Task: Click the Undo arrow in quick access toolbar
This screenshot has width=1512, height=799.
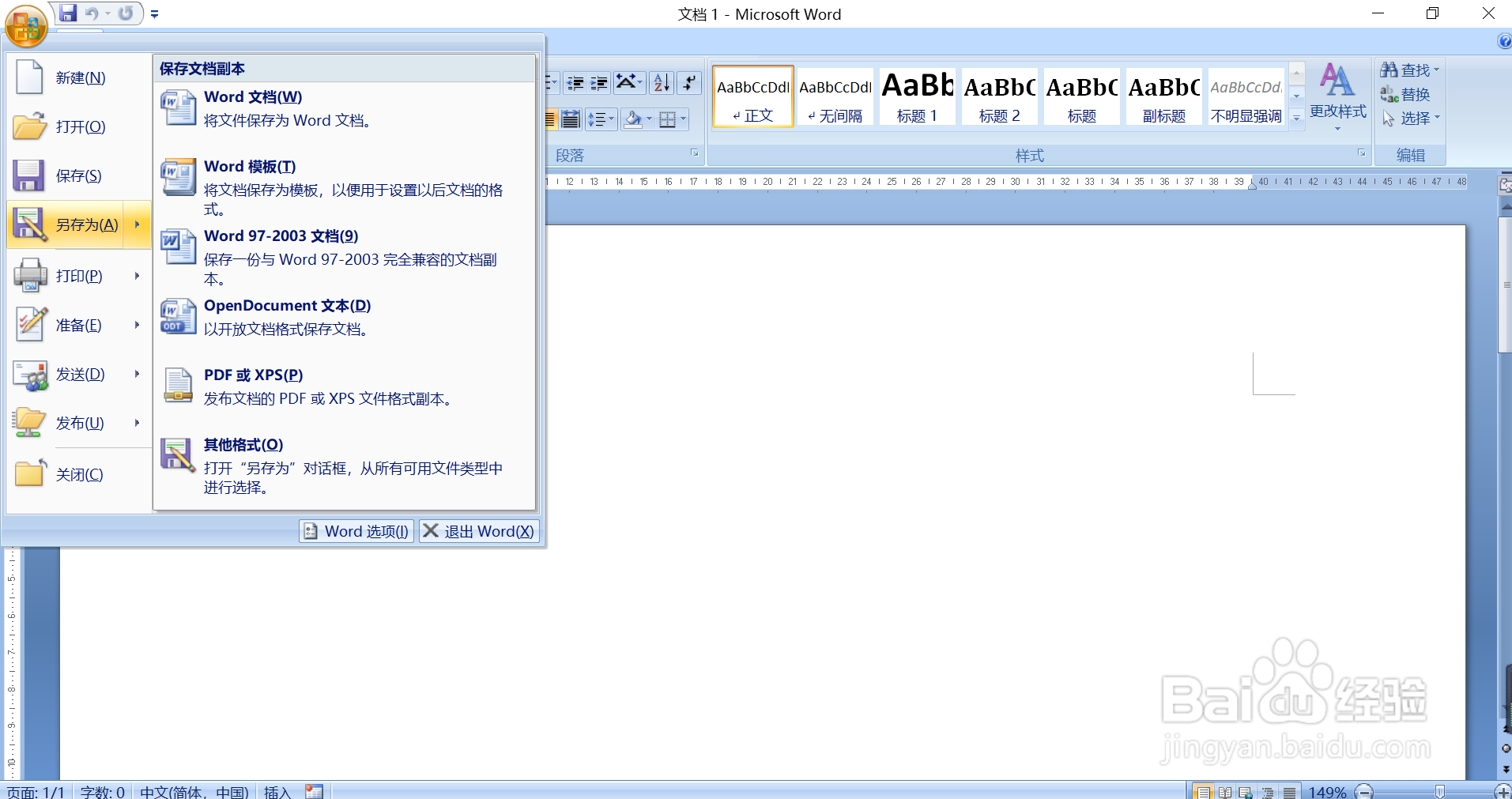Action: point(92,13)
